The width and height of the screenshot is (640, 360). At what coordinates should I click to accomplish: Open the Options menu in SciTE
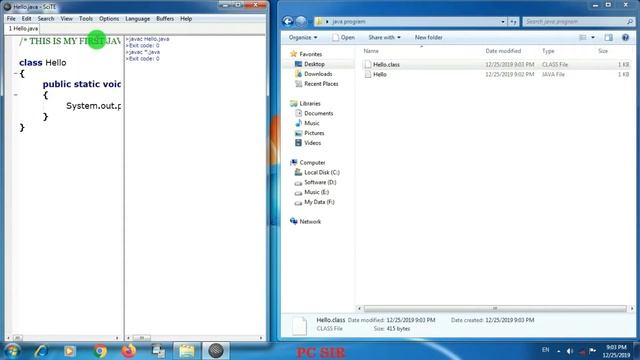[109, 19]
